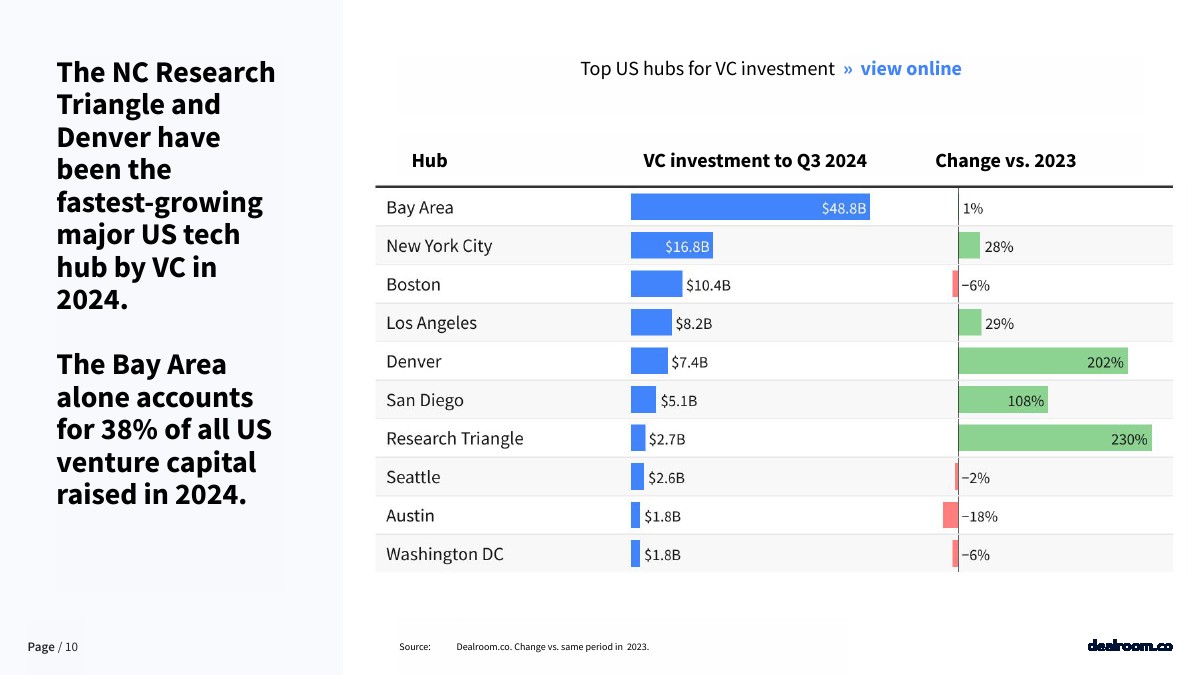Select the "Hub" column header

[429, 161]
